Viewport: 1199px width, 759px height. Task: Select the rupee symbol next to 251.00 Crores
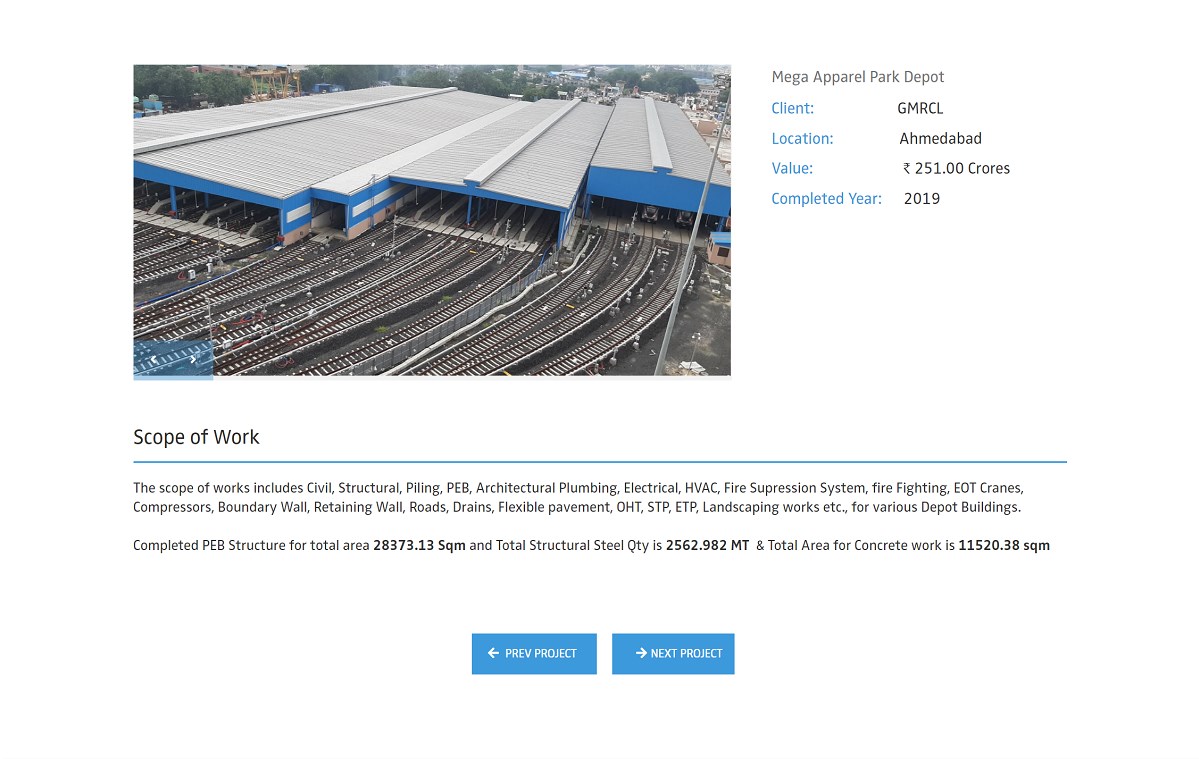[x=906, y=168]
